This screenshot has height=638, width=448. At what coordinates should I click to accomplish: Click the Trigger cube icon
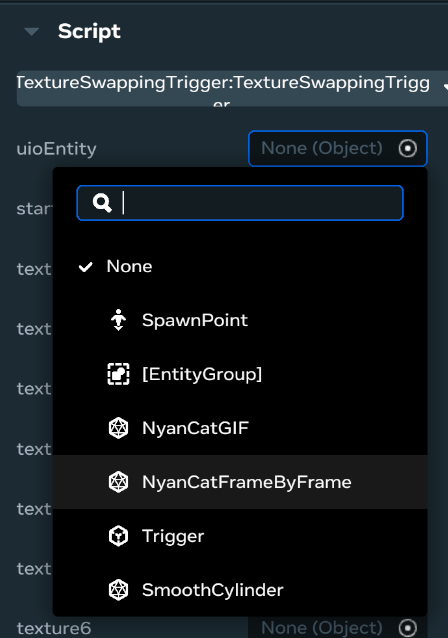(118, 536)
